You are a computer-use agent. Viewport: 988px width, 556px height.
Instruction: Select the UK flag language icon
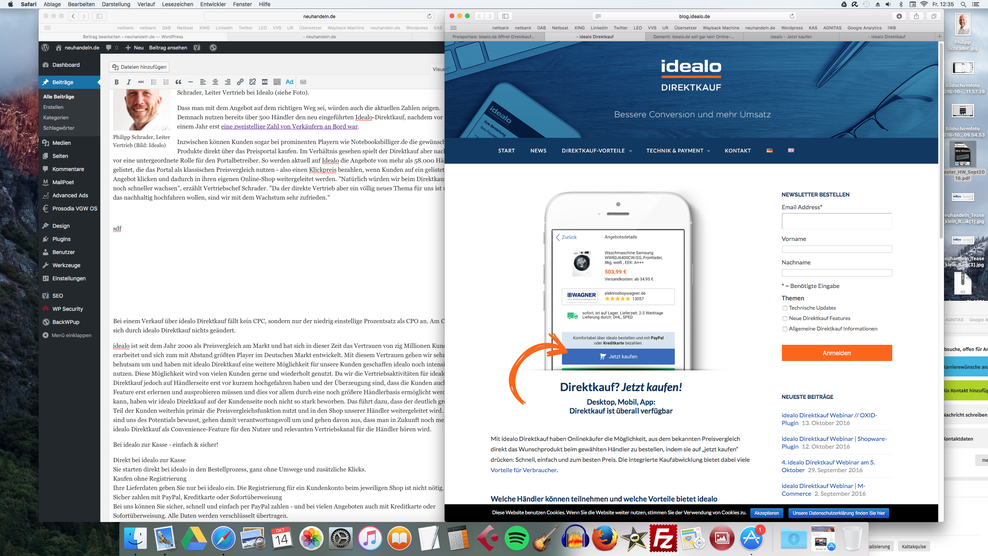click(791, 151)
